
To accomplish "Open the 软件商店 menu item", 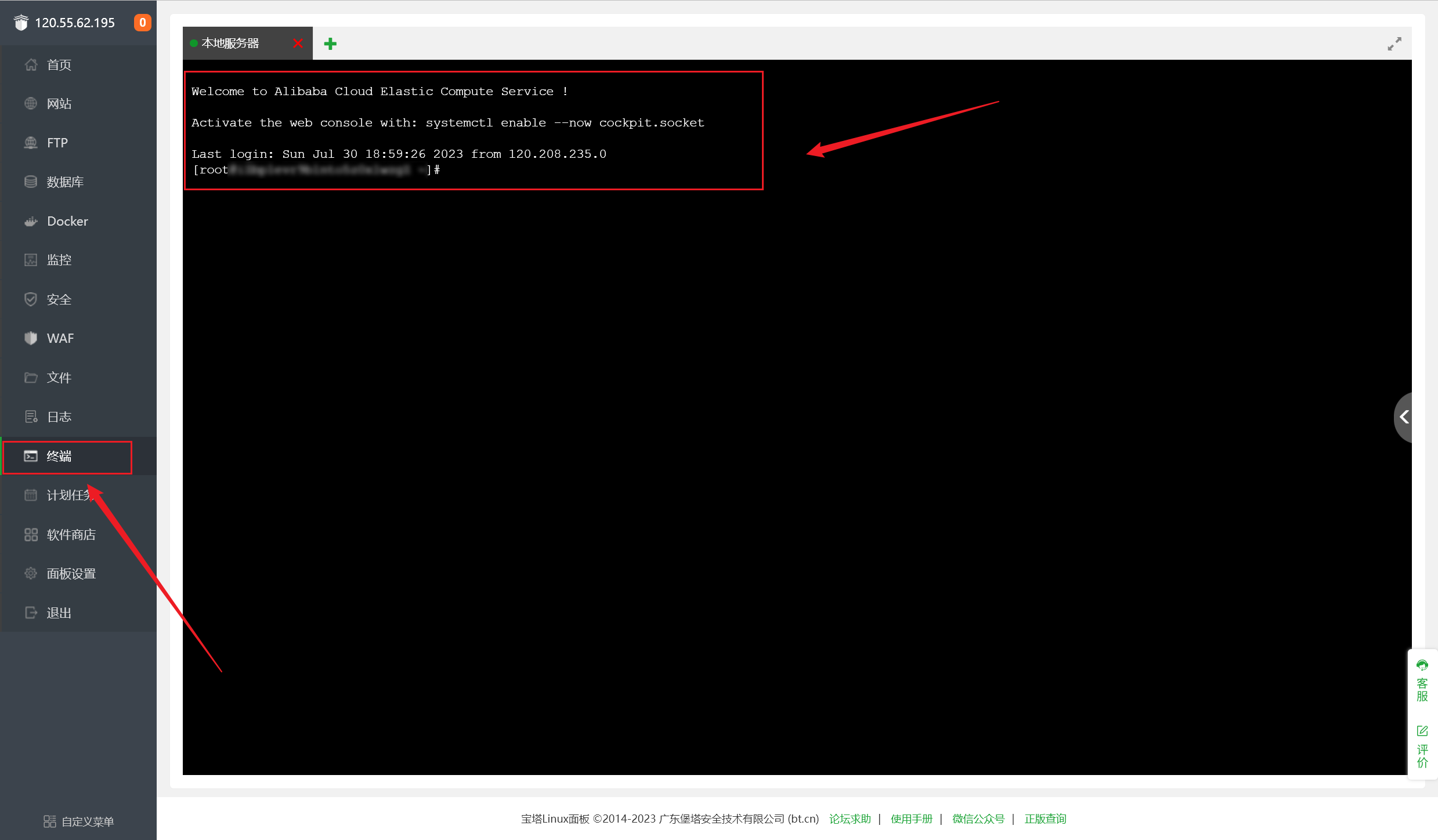I will [x=78, y=534].
